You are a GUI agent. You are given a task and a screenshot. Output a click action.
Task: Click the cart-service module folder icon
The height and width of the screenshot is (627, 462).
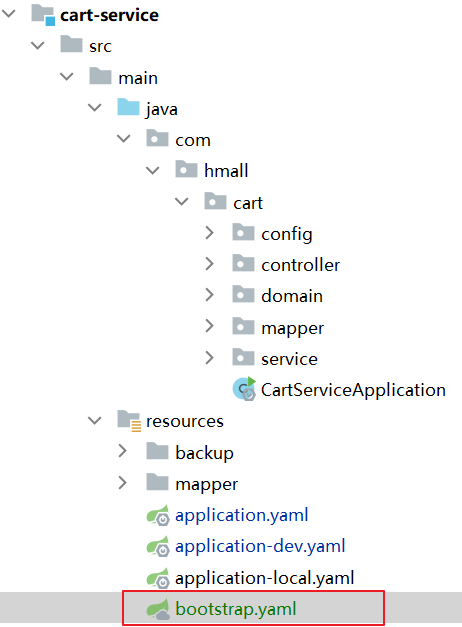coord(43,15)
